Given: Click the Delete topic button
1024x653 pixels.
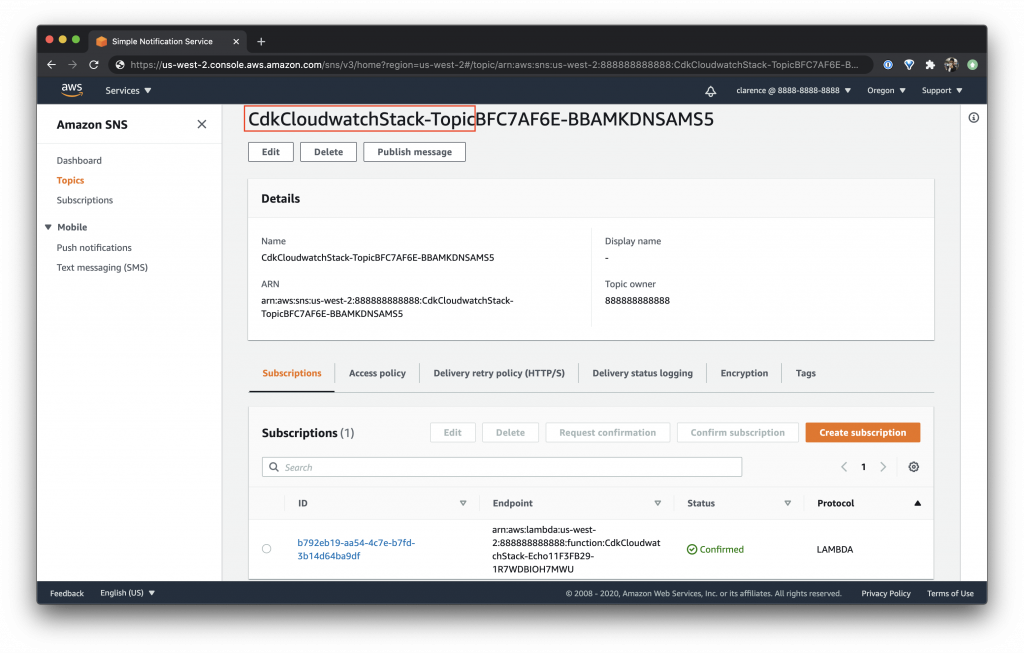Looking at the screenshot, I should point(328,152).
